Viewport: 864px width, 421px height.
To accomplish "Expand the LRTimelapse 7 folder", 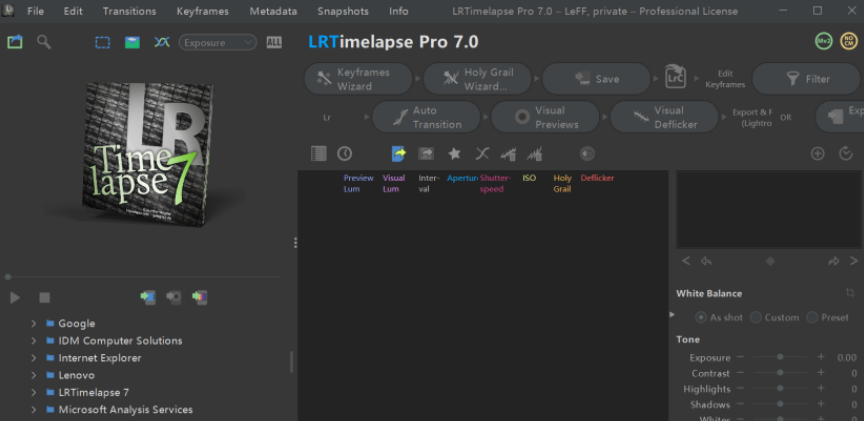I will (x=34, y=392).
